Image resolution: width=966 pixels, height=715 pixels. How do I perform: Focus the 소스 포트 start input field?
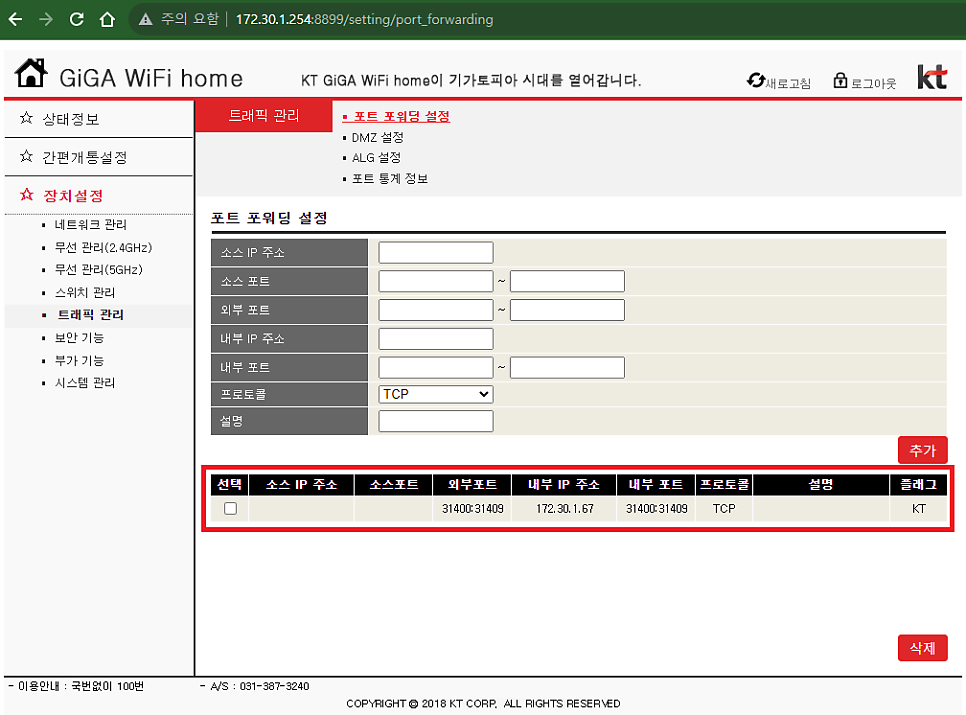(x=436, y=281)
